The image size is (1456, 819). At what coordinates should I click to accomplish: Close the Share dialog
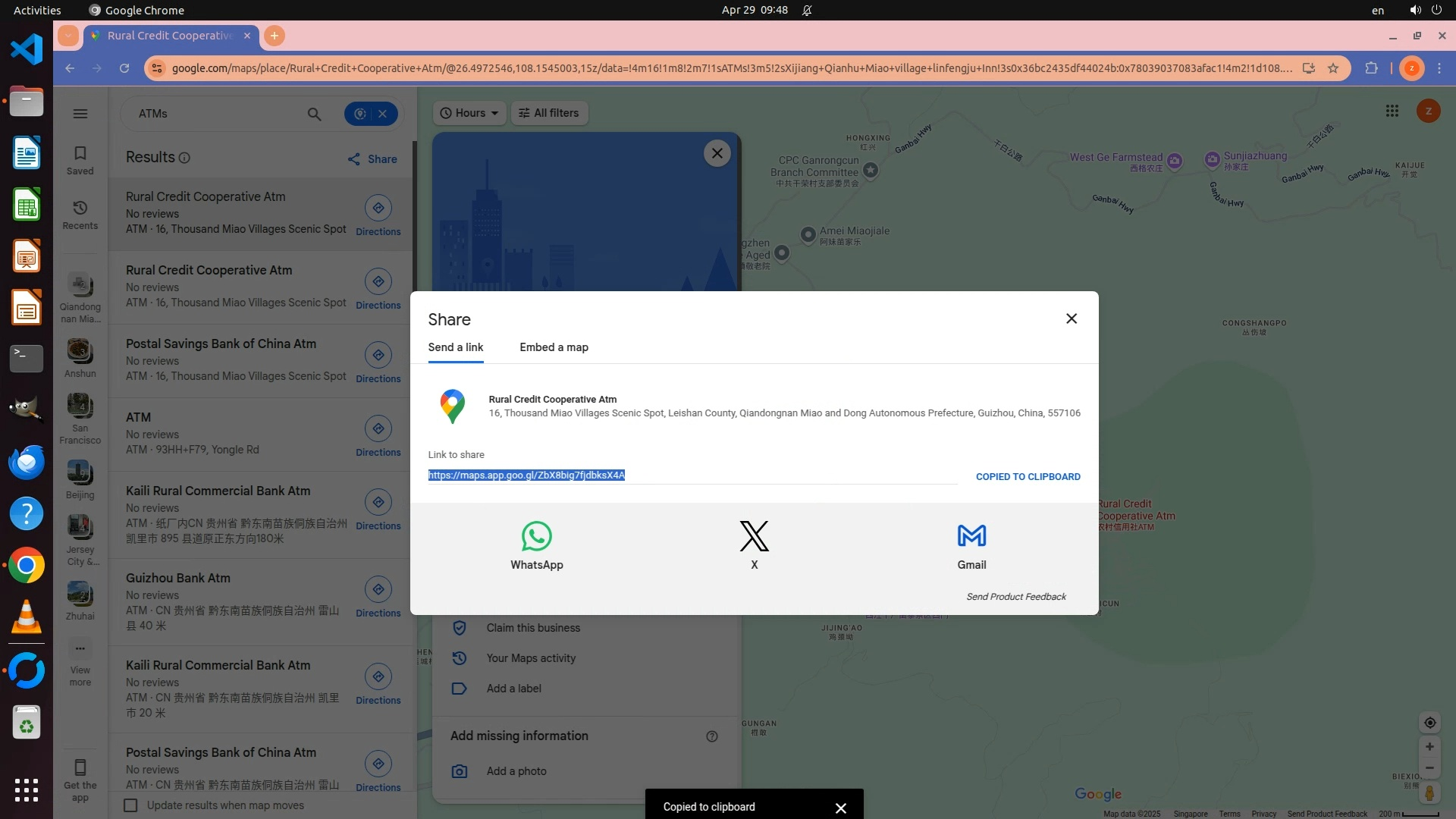pyautogui.click(x=1071, y=318)
